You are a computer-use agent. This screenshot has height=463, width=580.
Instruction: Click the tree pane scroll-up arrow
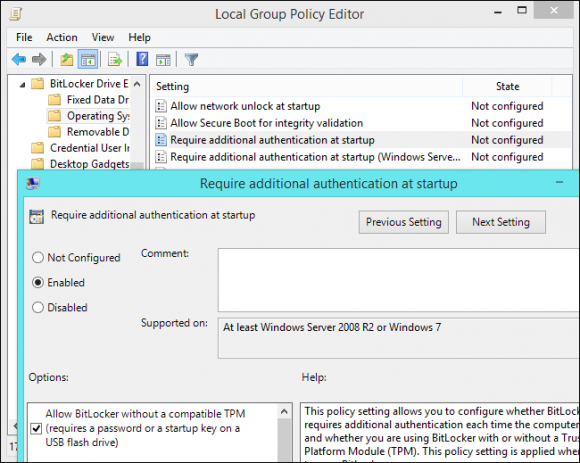tap(137, 84)
